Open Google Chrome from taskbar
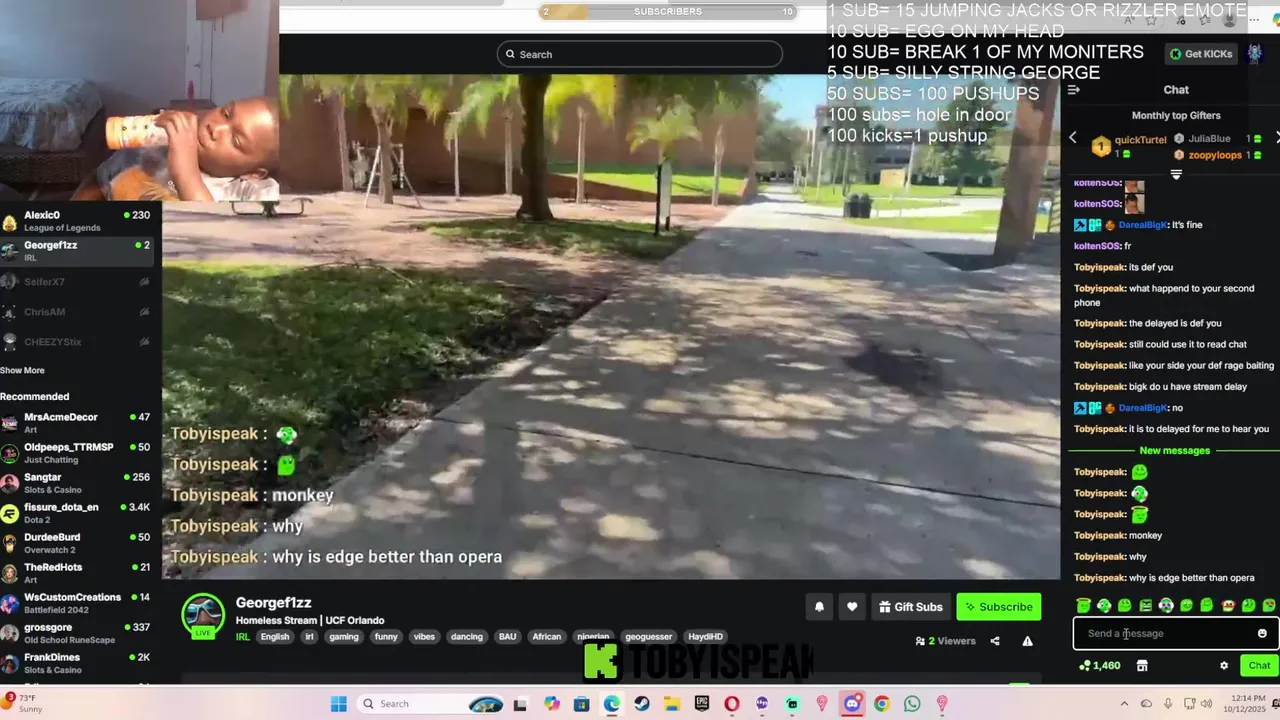The image size is (1280, 720). coord(882,704)
